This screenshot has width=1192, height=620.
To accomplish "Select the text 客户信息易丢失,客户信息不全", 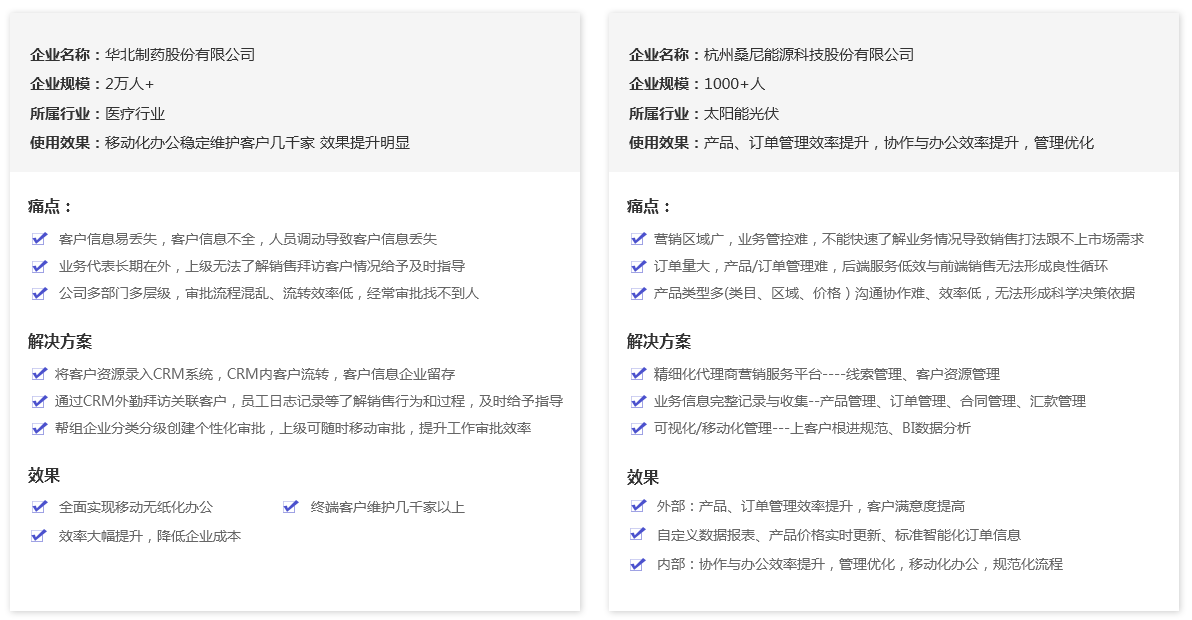I will pos(157,239).
